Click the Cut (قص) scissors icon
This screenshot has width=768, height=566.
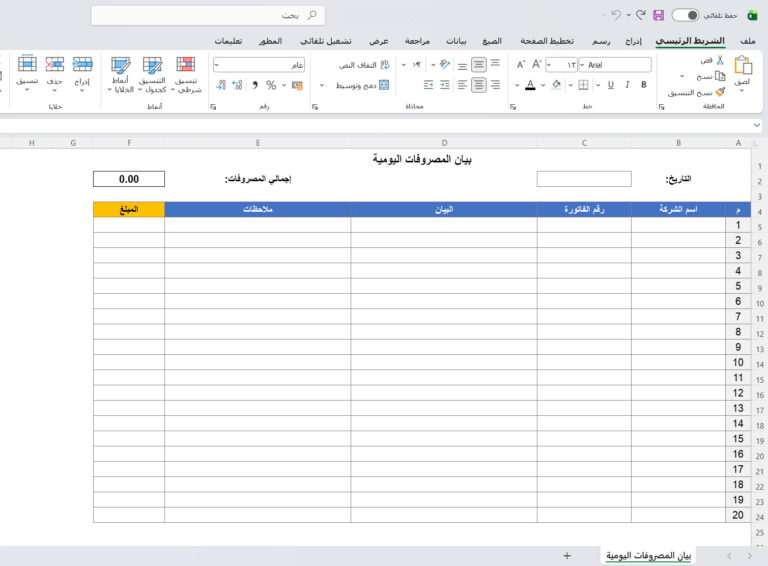[718, 61]
